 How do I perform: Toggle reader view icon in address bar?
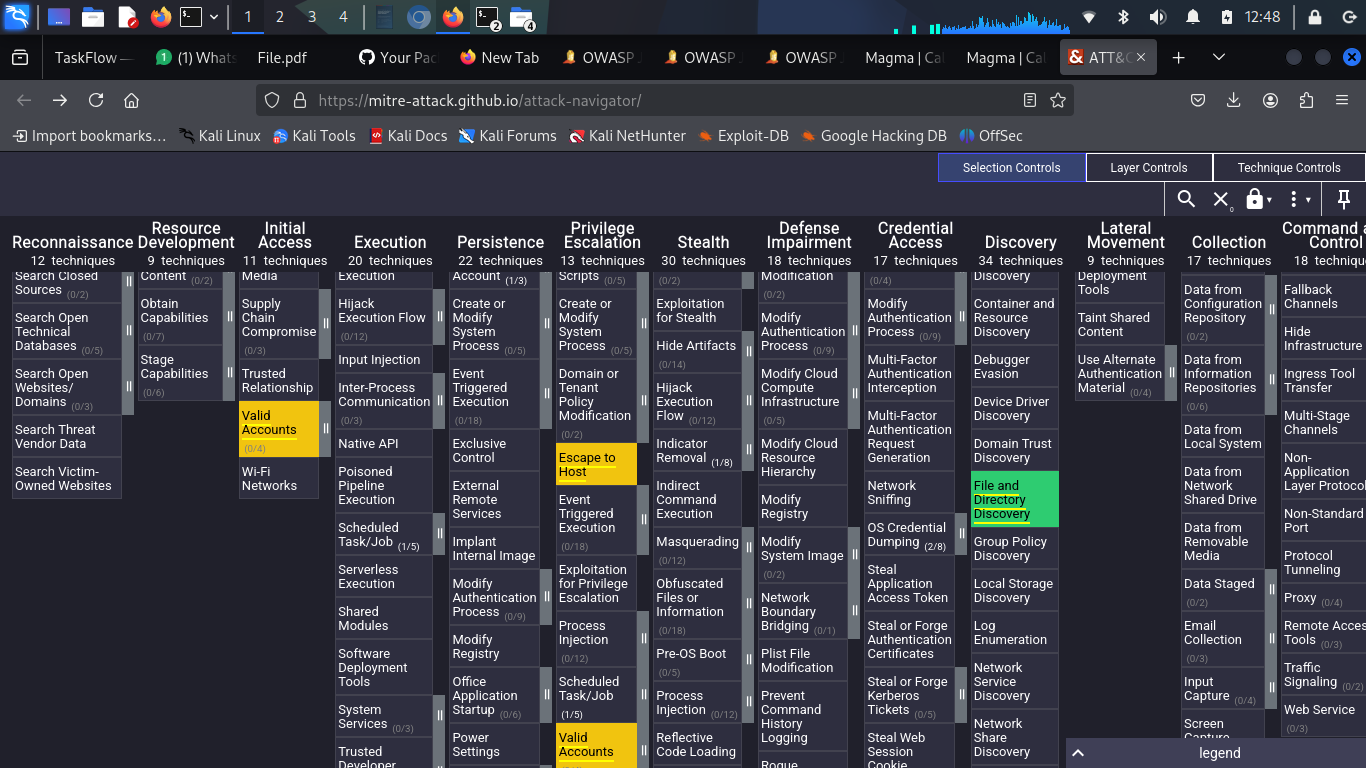tap(1030, 100)
